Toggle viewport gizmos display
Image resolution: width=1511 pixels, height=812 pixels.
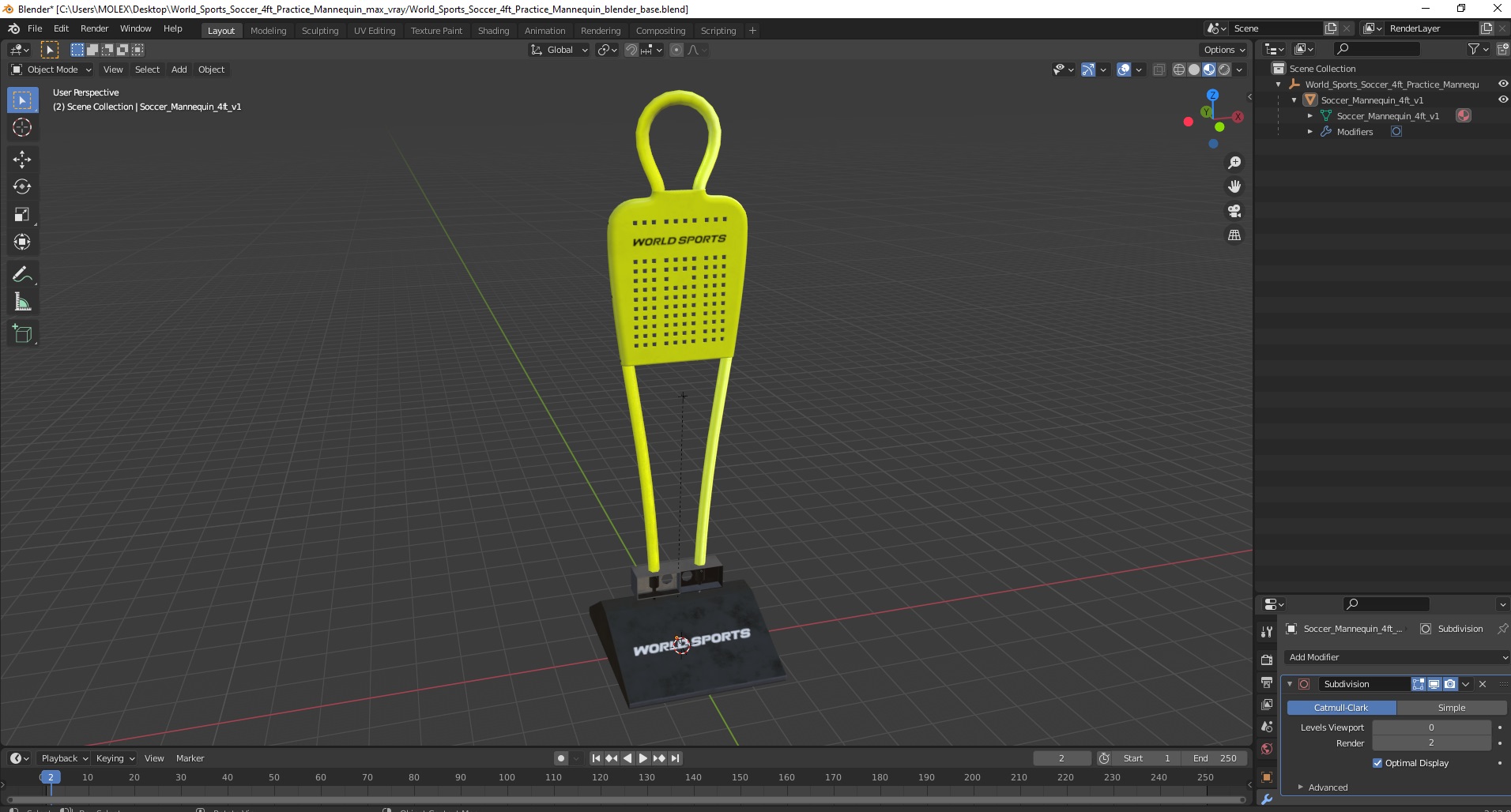1088,70
